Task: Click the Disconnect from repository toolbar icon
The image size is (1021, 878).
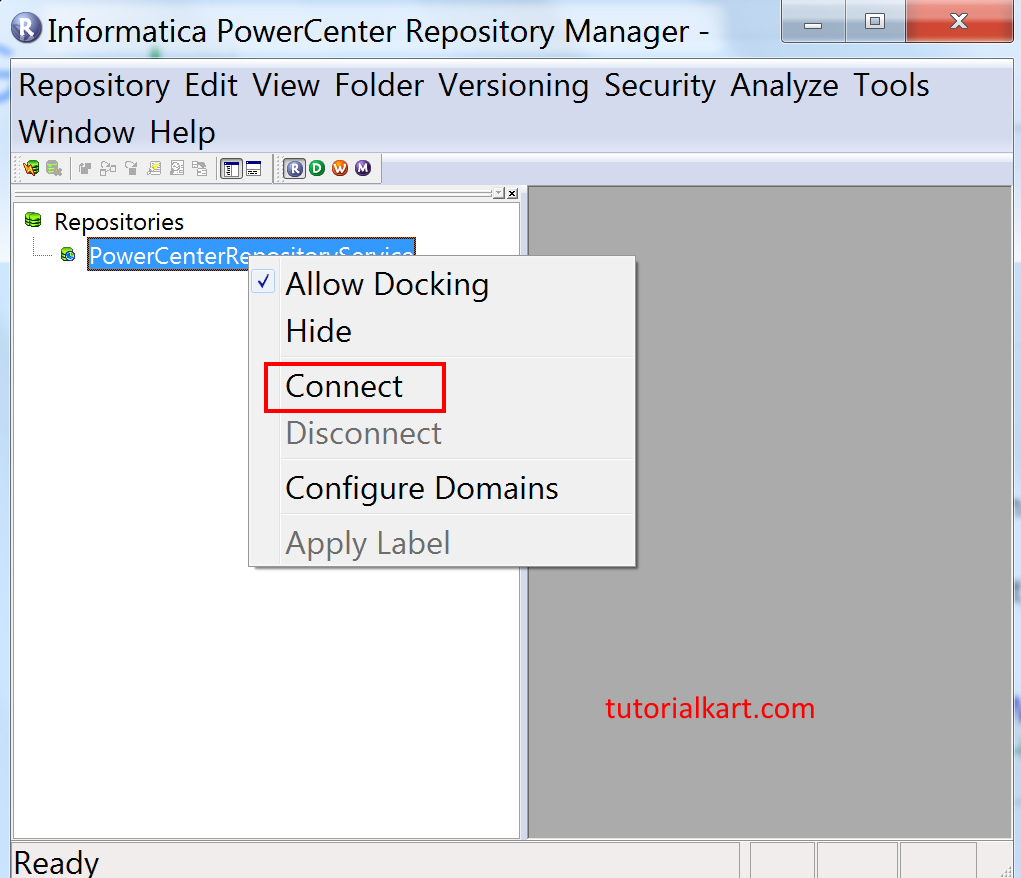Action: point(54,169)
